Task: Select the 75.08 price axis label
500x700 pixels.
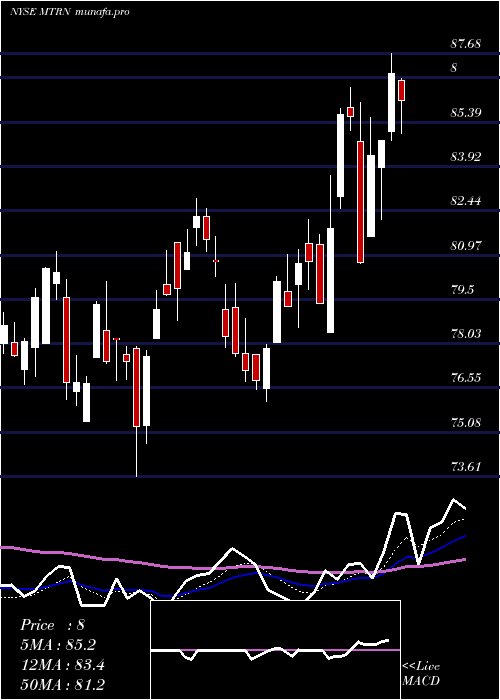Action: [466, 422]
